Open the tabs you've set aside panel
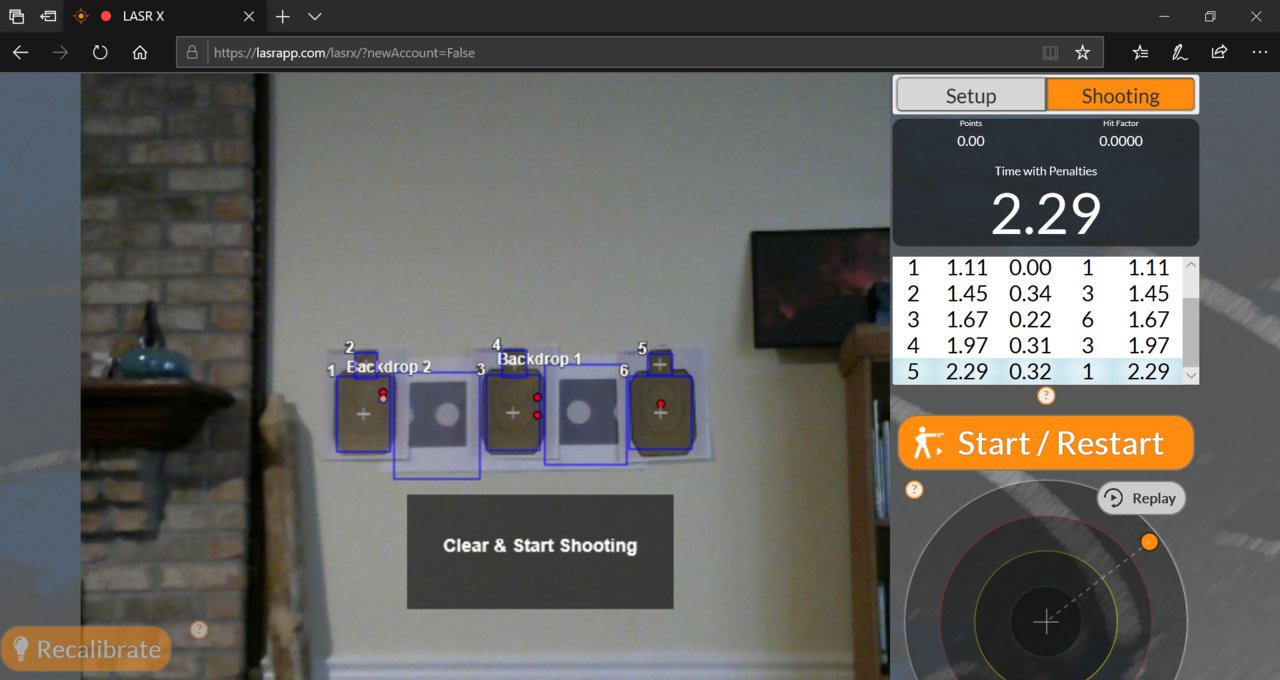 click(16, 16)
